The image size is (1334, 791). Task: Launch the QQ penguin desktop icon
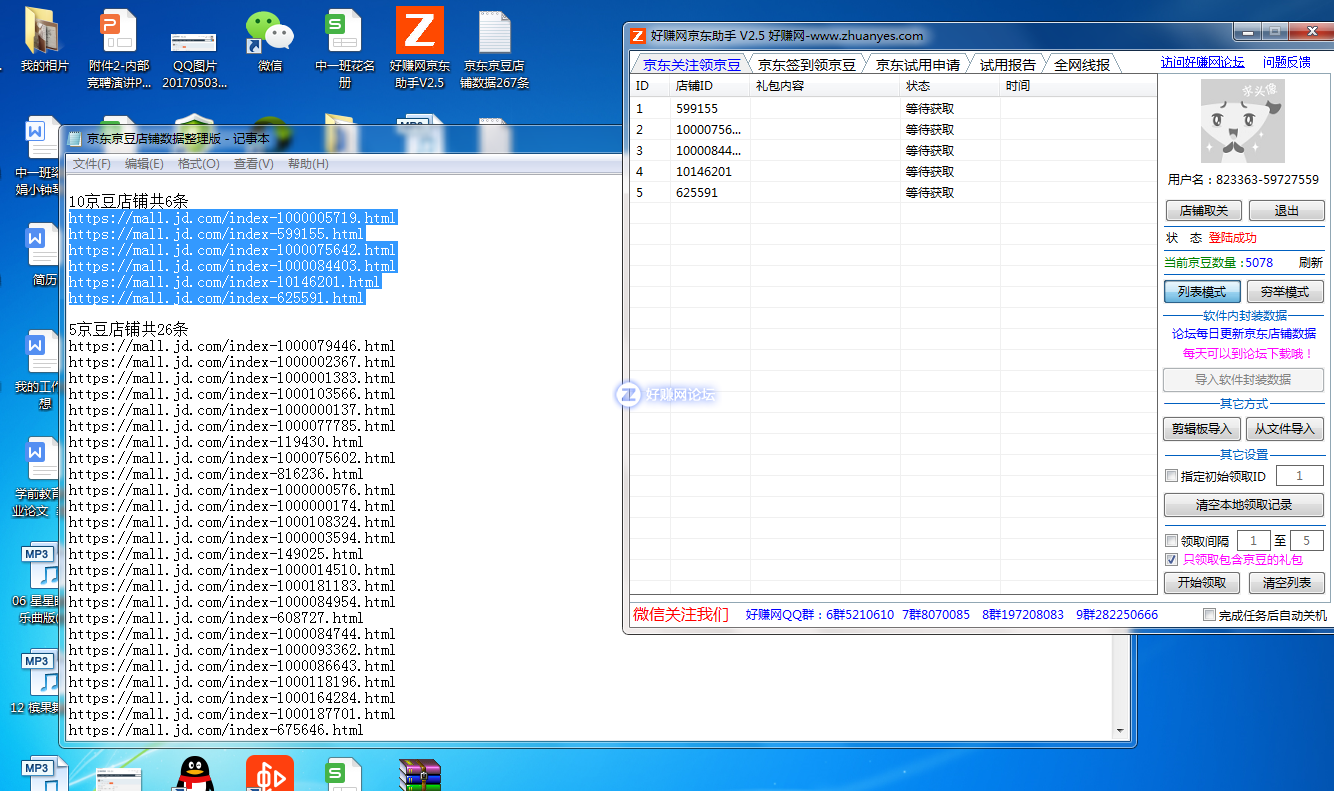pyautogui.click(x=195, y=773)
